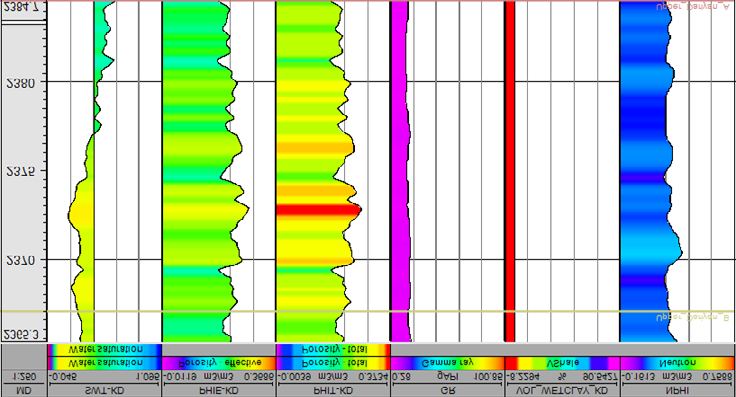Viewport: 736px width, 397px height.
Task: Click the Porosity - effective color bar
Action: coord(219,363)
